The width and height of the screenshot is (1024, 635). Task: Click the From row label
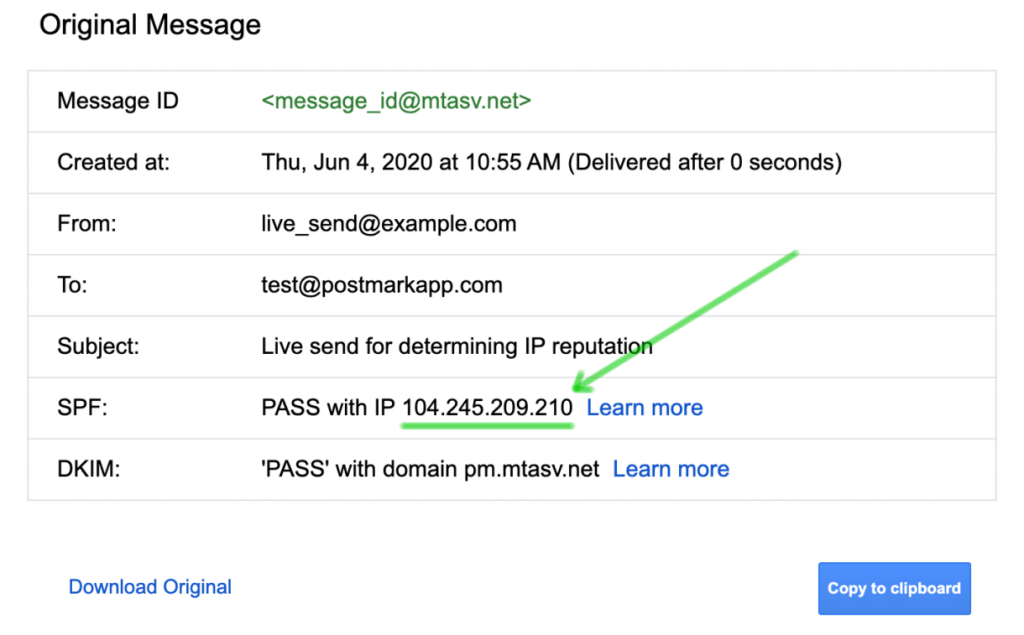pyautogui.click(x=87, y=223)
